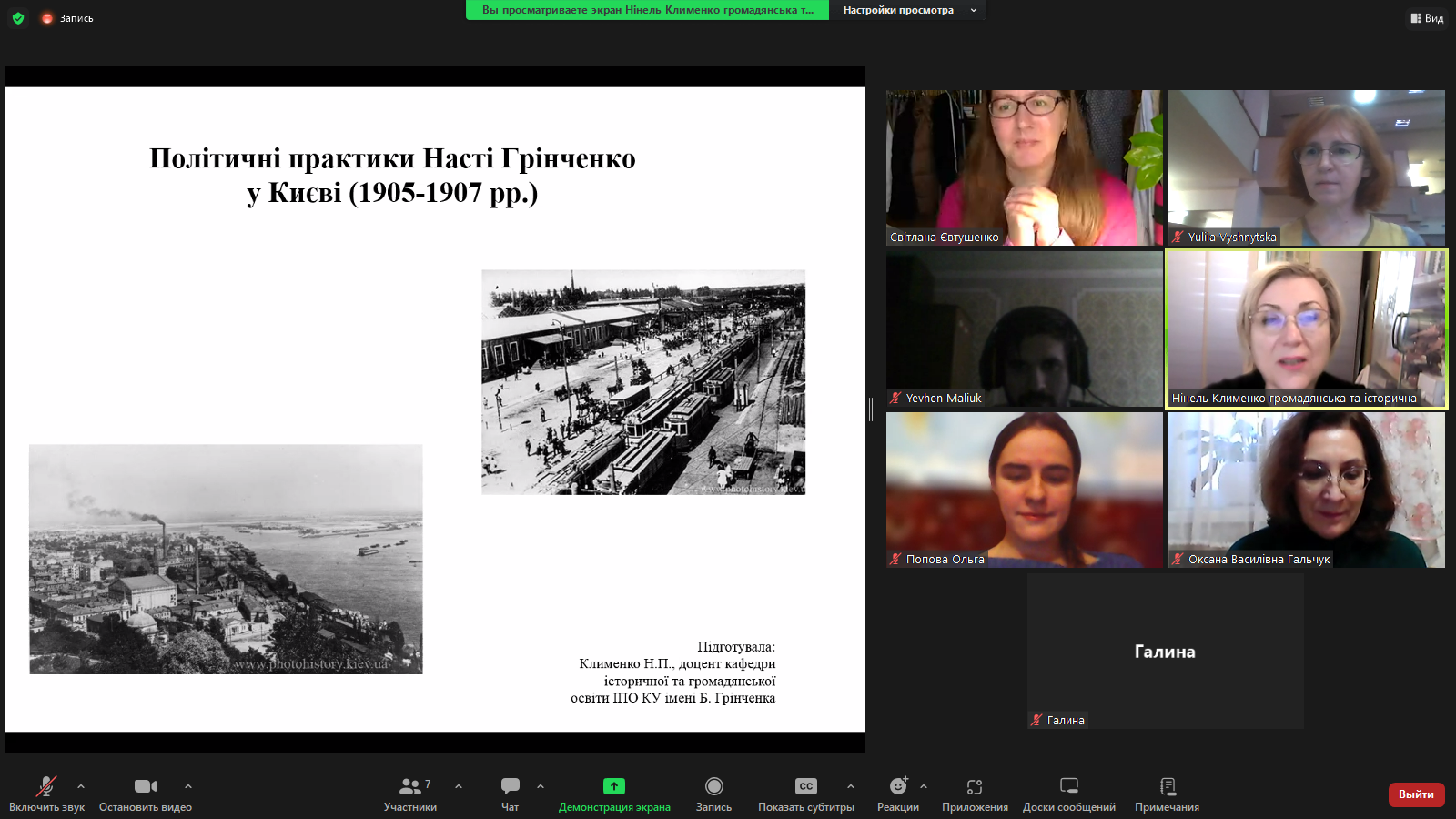Viewport: 1456px width, 819px height.
Task: Open the Chat panel
Action: point(510,786)
